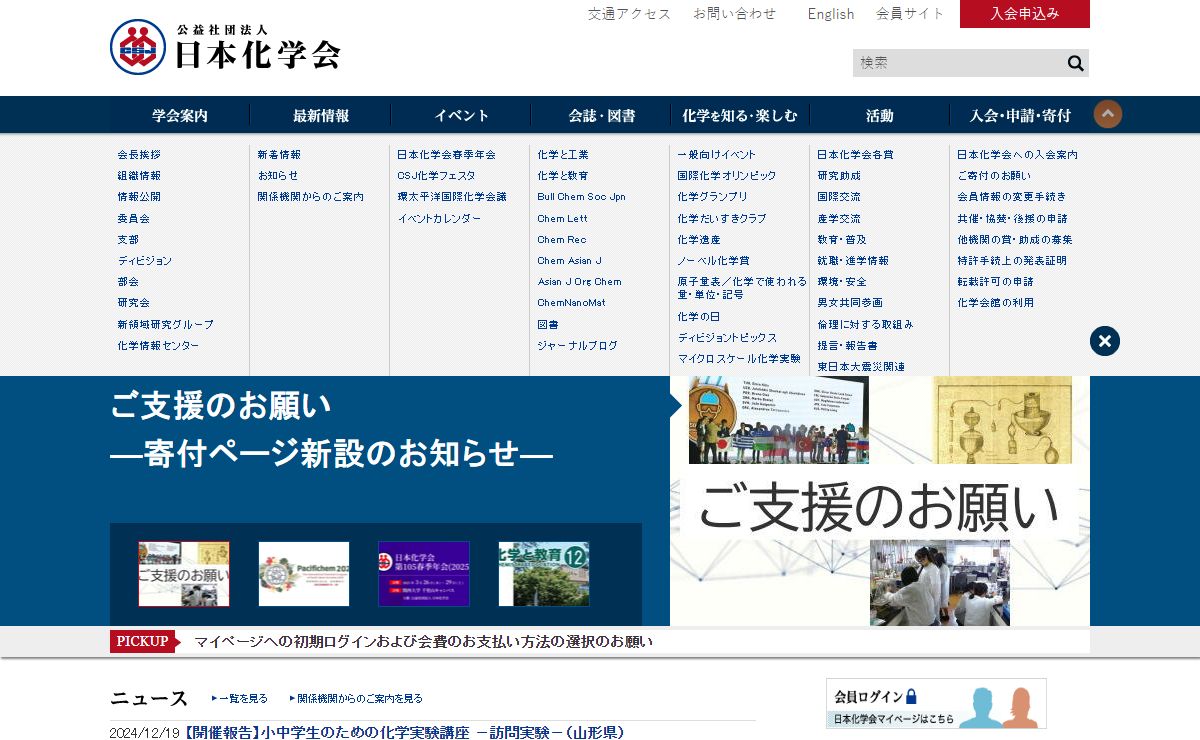The height and width of the screenshot is (740, 1200).
Task: Click the large ご支援のお願い banner image
Action: point(880,501)
